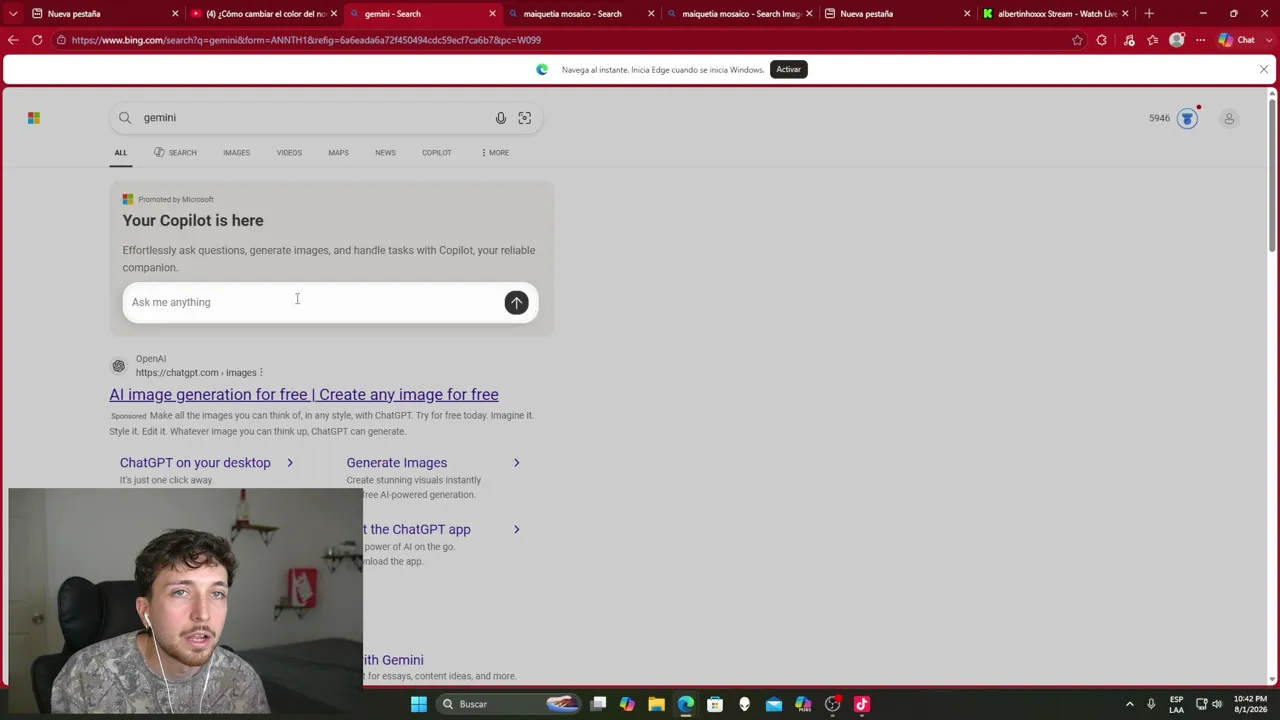Open the Edge profile avatar in toolbar

click(1177, 40)
